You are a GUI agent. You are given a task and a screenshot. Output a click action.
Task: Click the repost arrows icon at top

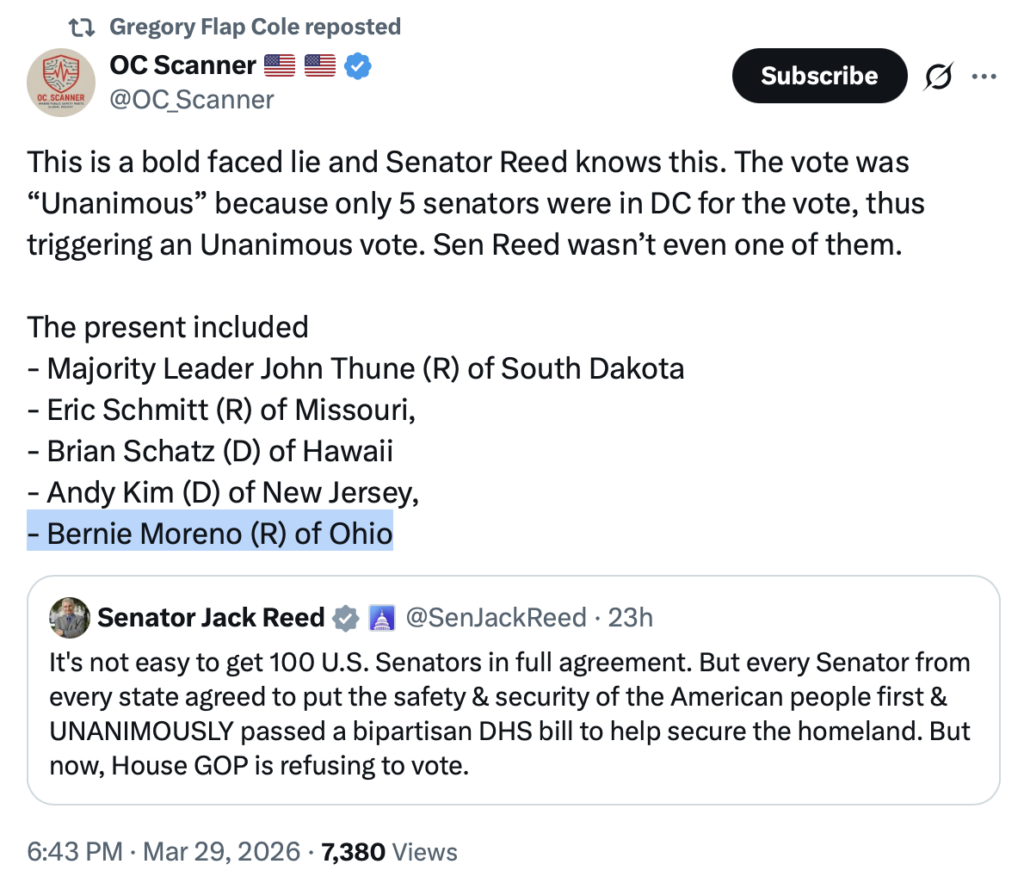[x=83, y=27]
